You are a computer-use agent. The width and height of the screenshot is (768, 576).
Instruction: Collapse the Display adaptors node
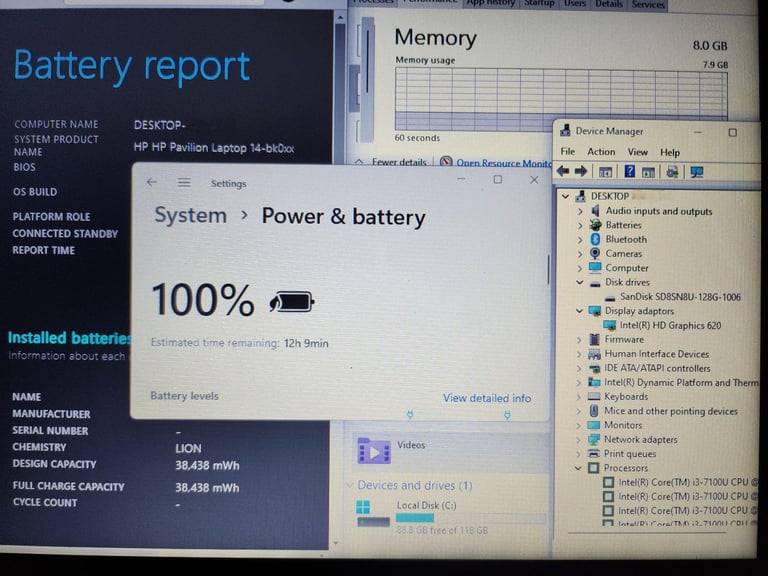(579, 311)
